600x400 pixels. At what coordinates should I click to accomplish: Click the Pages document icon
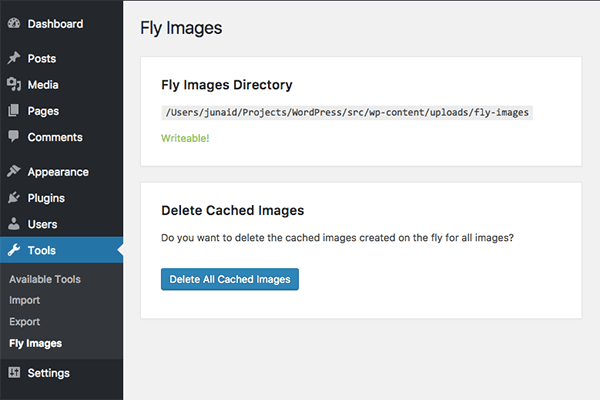(x=13, y=110)
